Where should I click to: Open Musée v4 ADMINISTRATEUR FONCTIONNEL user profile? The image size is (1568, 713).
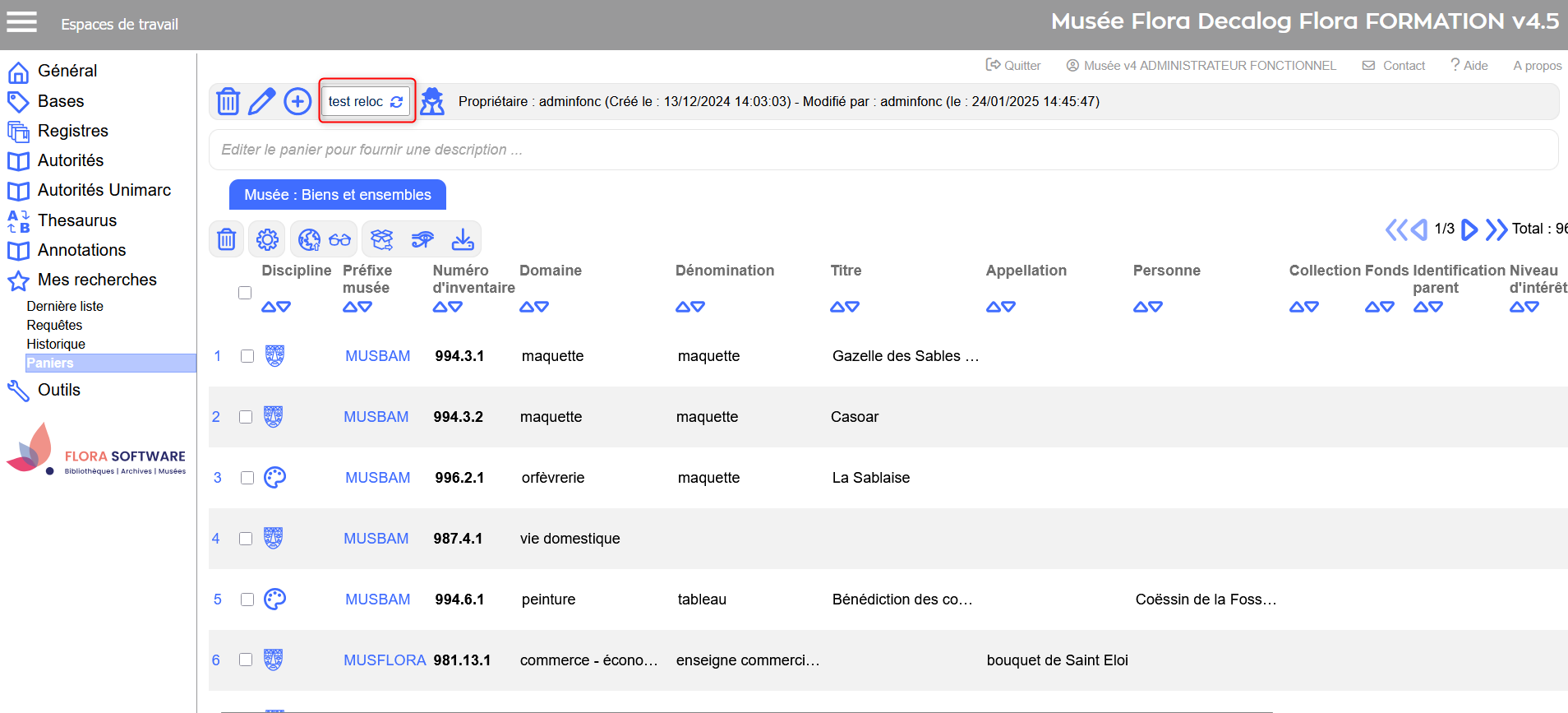(1201, 65)
